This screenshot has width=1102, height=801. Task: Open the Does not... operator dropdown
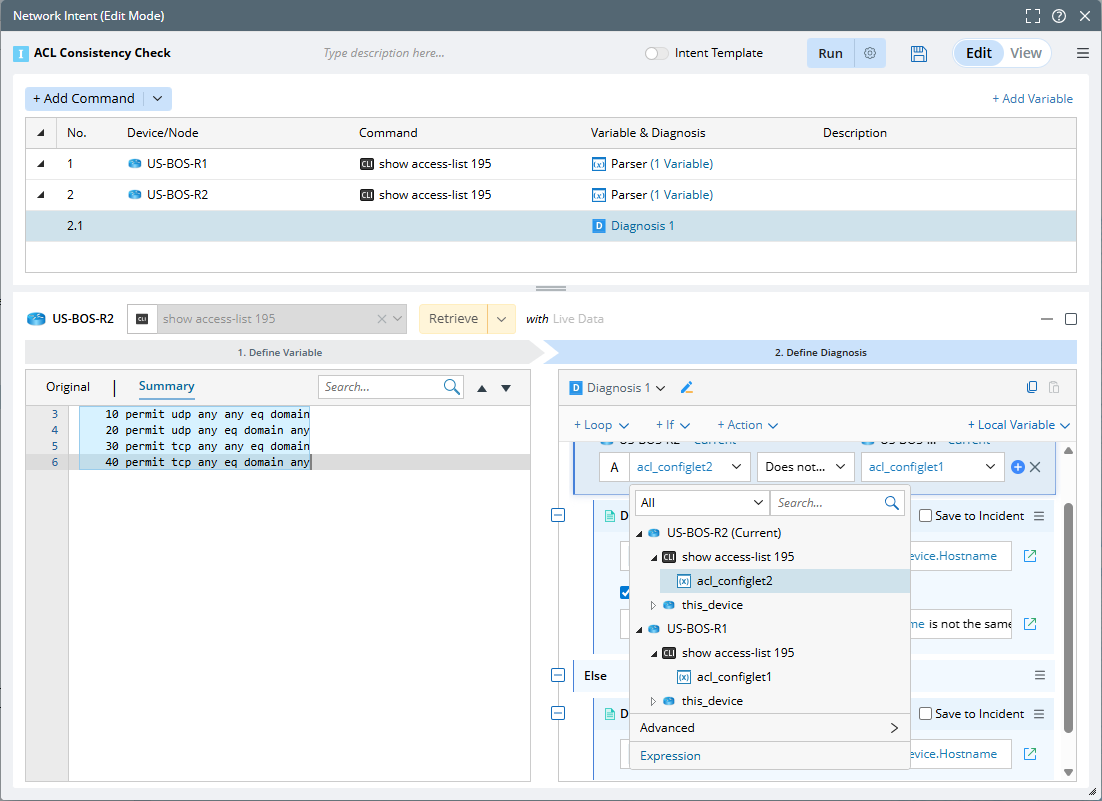(805, 467)
